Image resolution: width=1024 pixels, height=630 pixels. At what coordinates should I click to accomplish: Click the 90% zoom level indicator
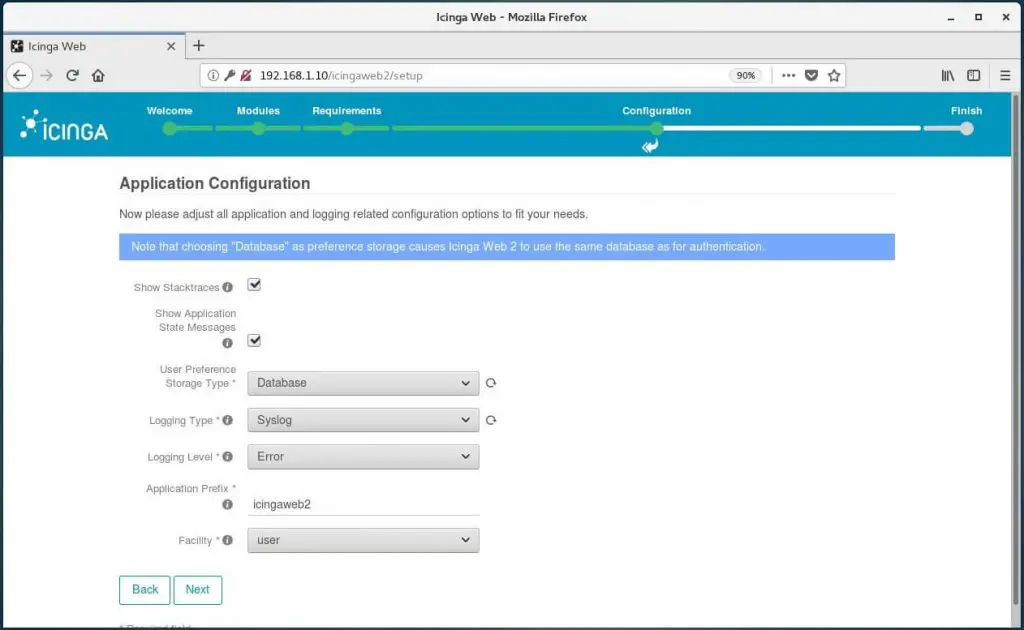745,76
